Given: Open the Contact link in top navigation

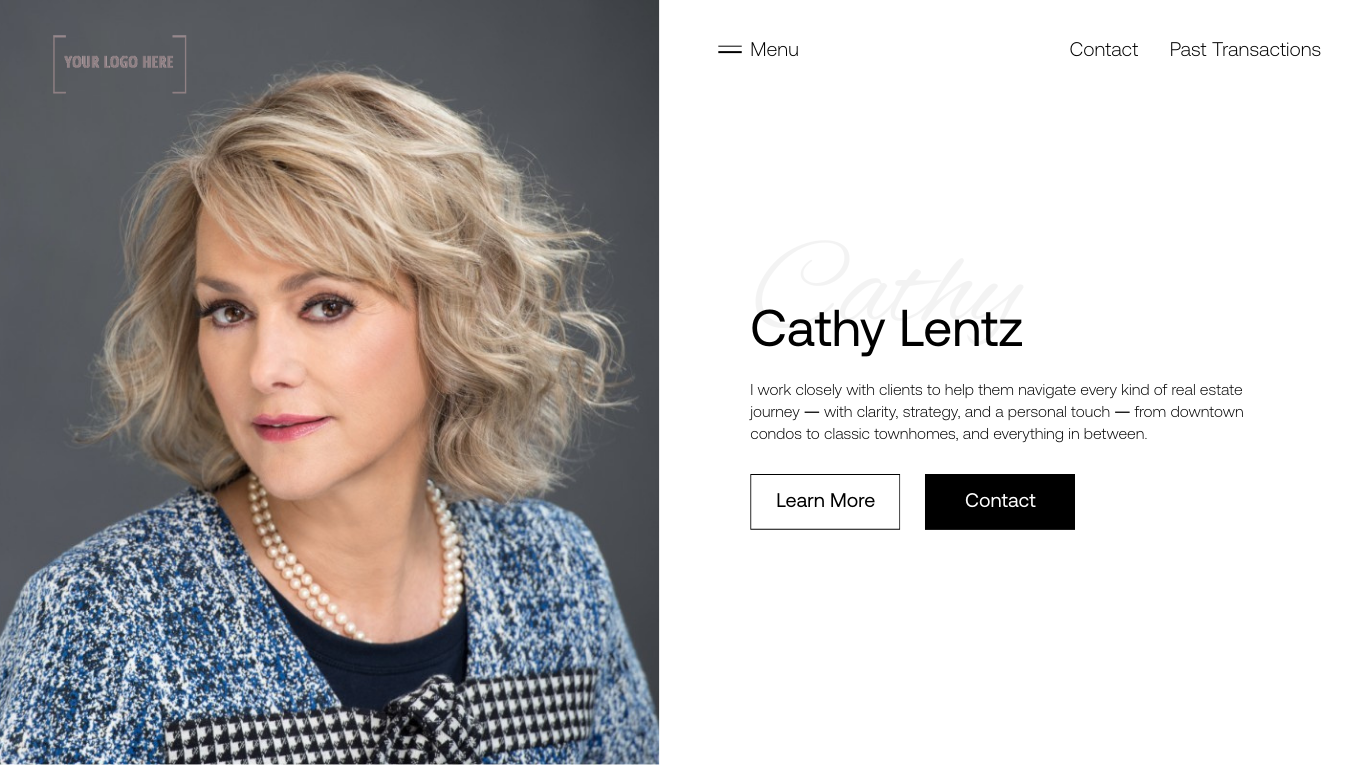Looking at the screenshot, I should click(x=1103, y=49).
